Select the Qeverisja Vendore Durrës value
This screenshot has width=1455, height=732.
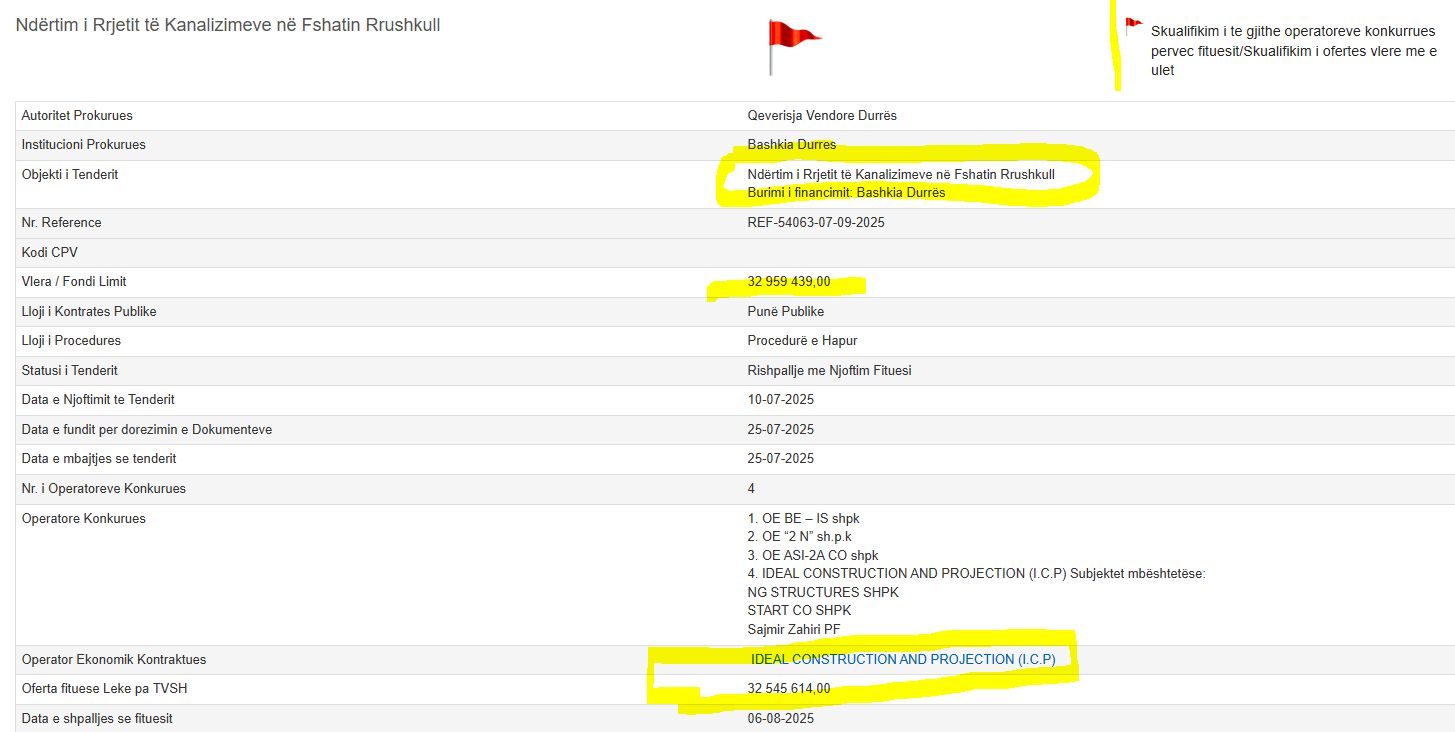pyautogui.click(x=822, y=116)
